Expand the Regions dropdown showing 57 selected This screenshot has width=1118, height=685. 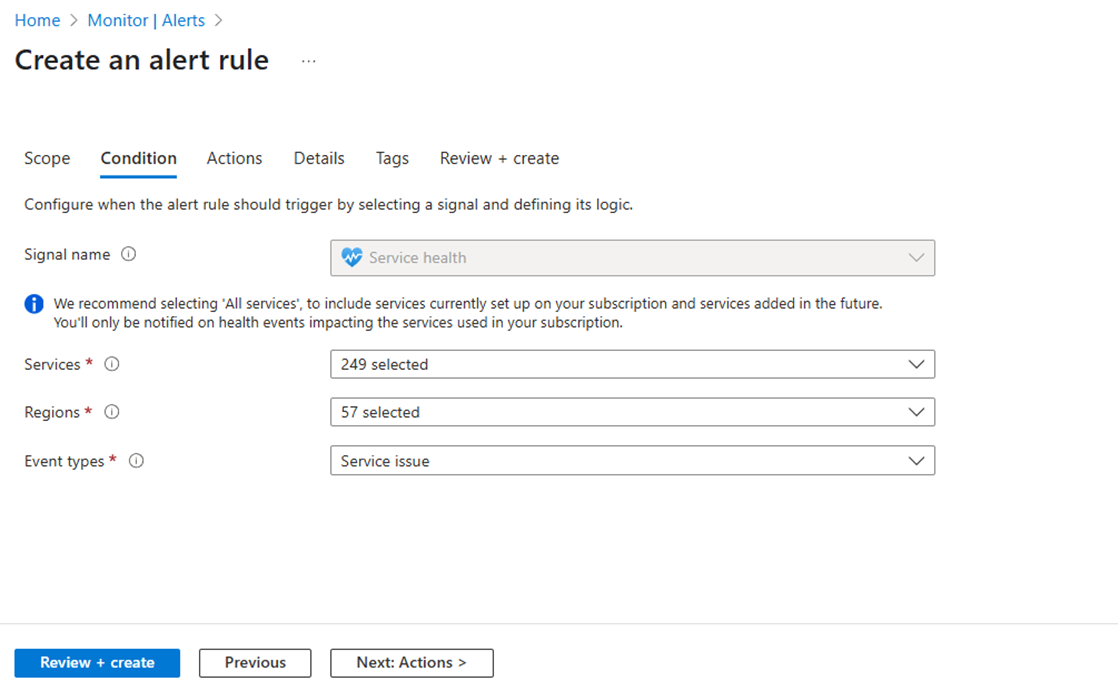click(916, 411)
